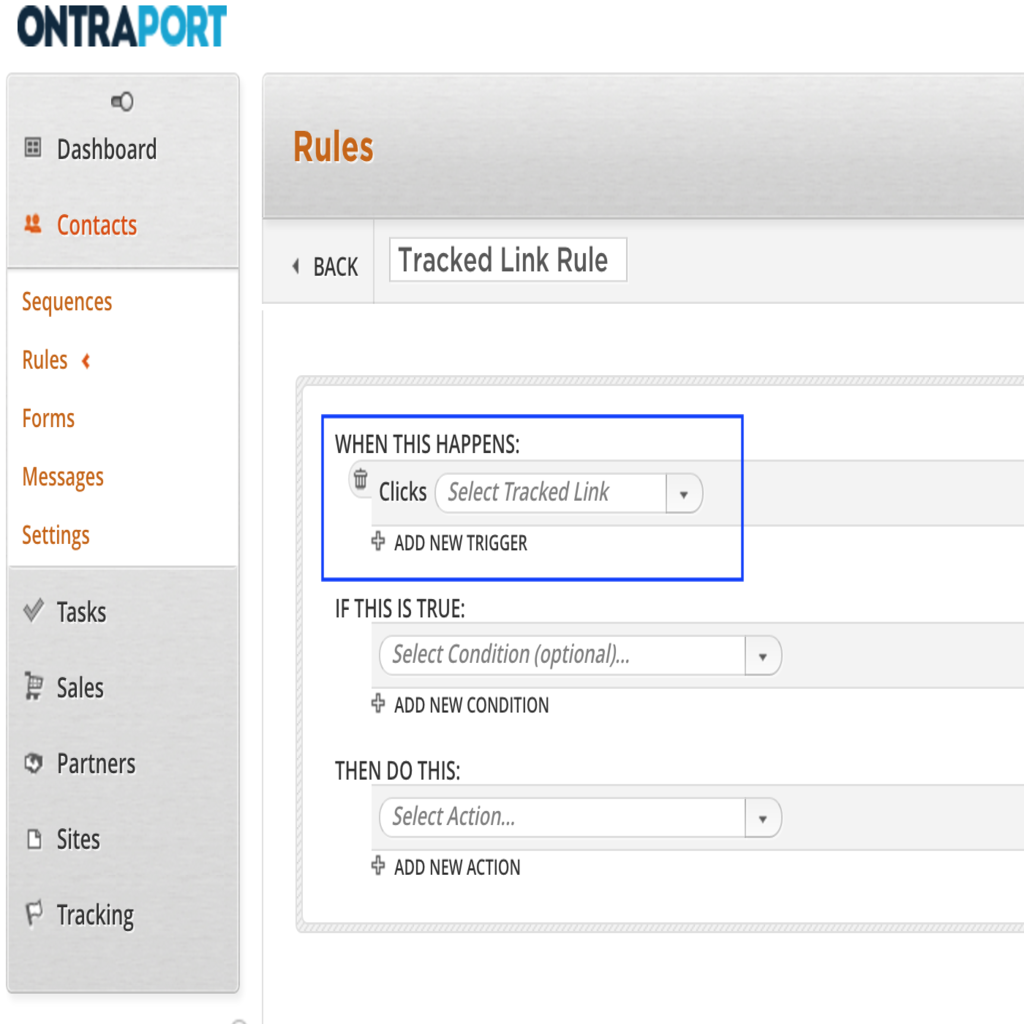Open Messages in the sidebar submenu
The width and height of the screenshot is (1024, 1024).
coord(63,477)
